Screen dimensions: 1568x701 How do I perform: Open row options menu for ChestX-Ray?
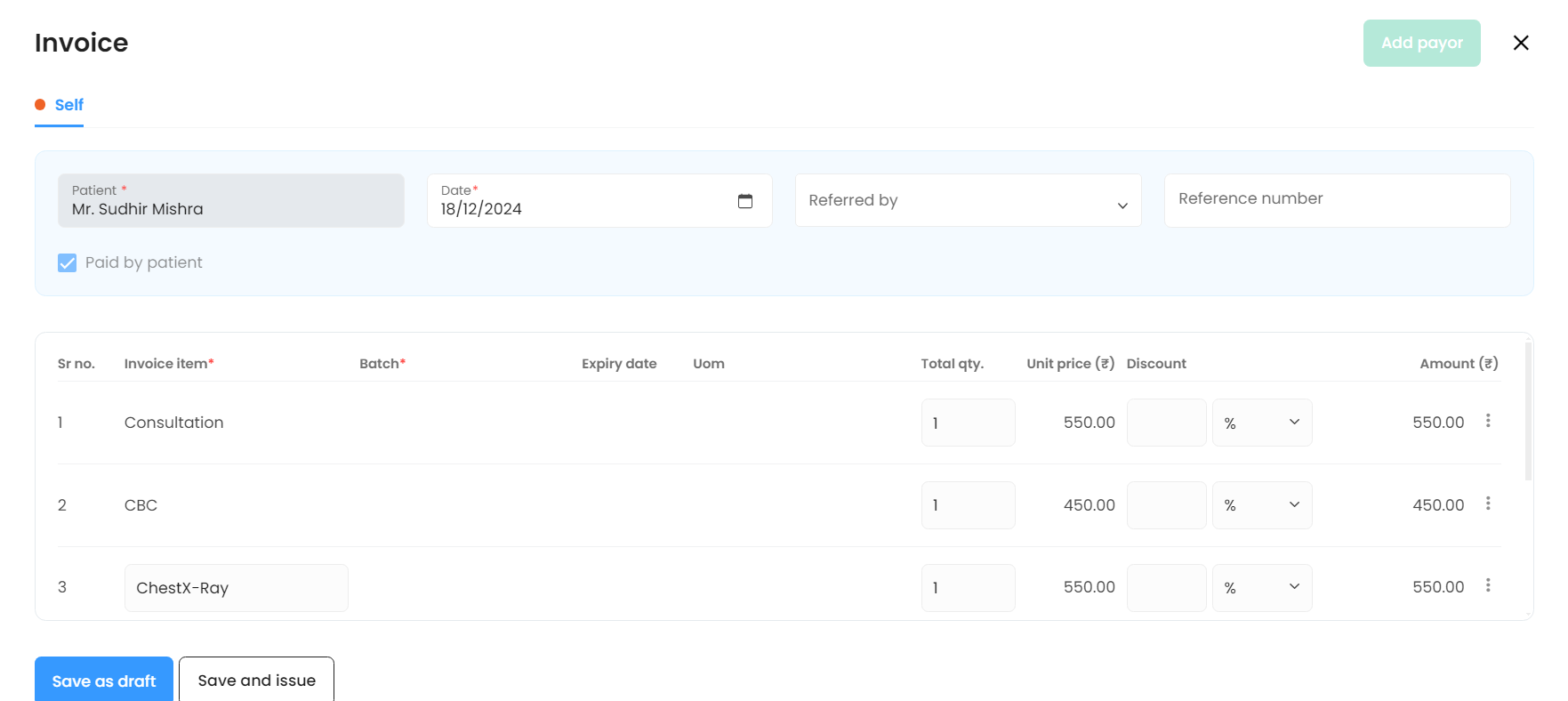[1488, 585]
